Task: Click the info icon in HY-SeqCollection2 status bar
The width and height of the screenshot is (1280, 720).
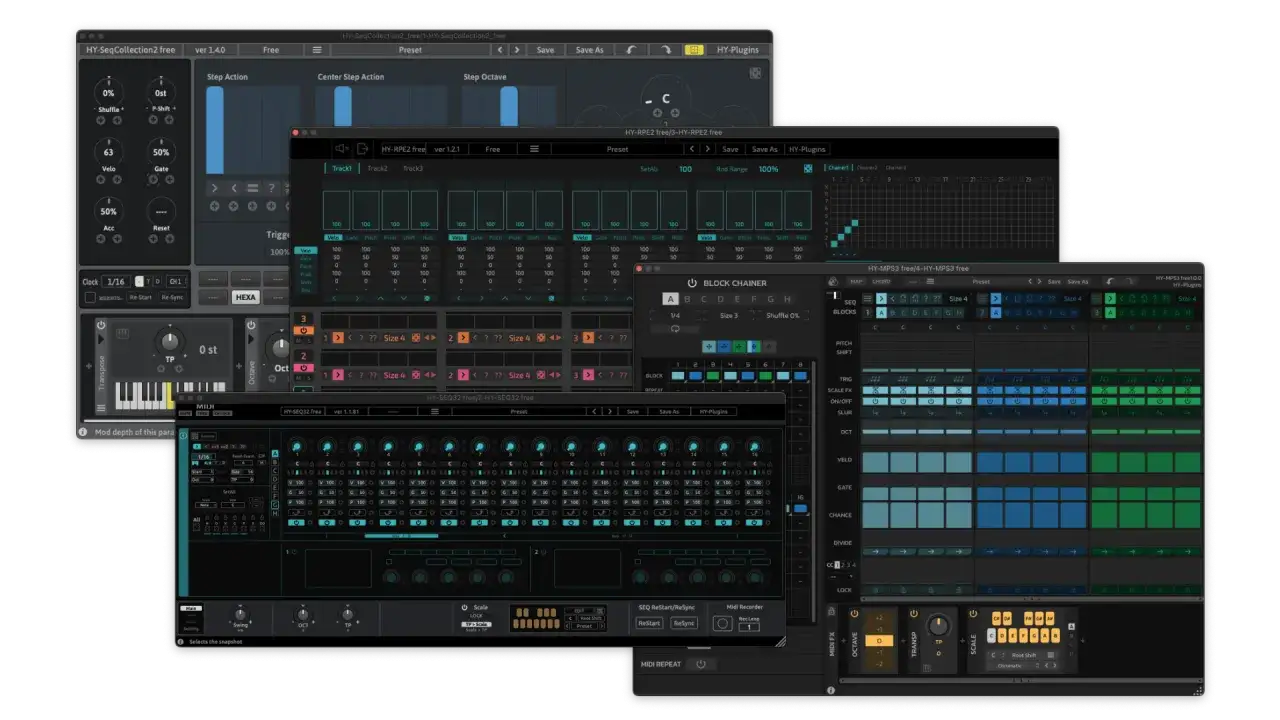Action: (83, 433)
